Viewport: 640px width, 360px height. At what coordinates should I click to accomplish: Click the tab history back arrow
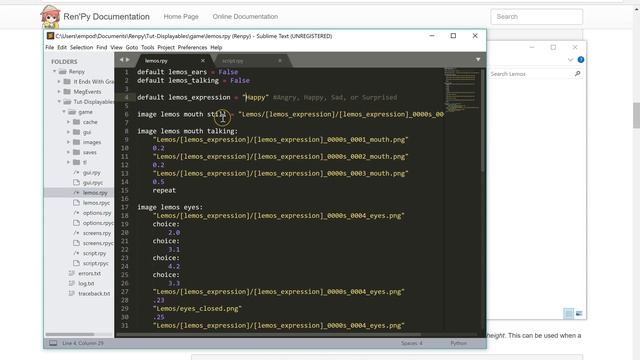click(121, 60)
